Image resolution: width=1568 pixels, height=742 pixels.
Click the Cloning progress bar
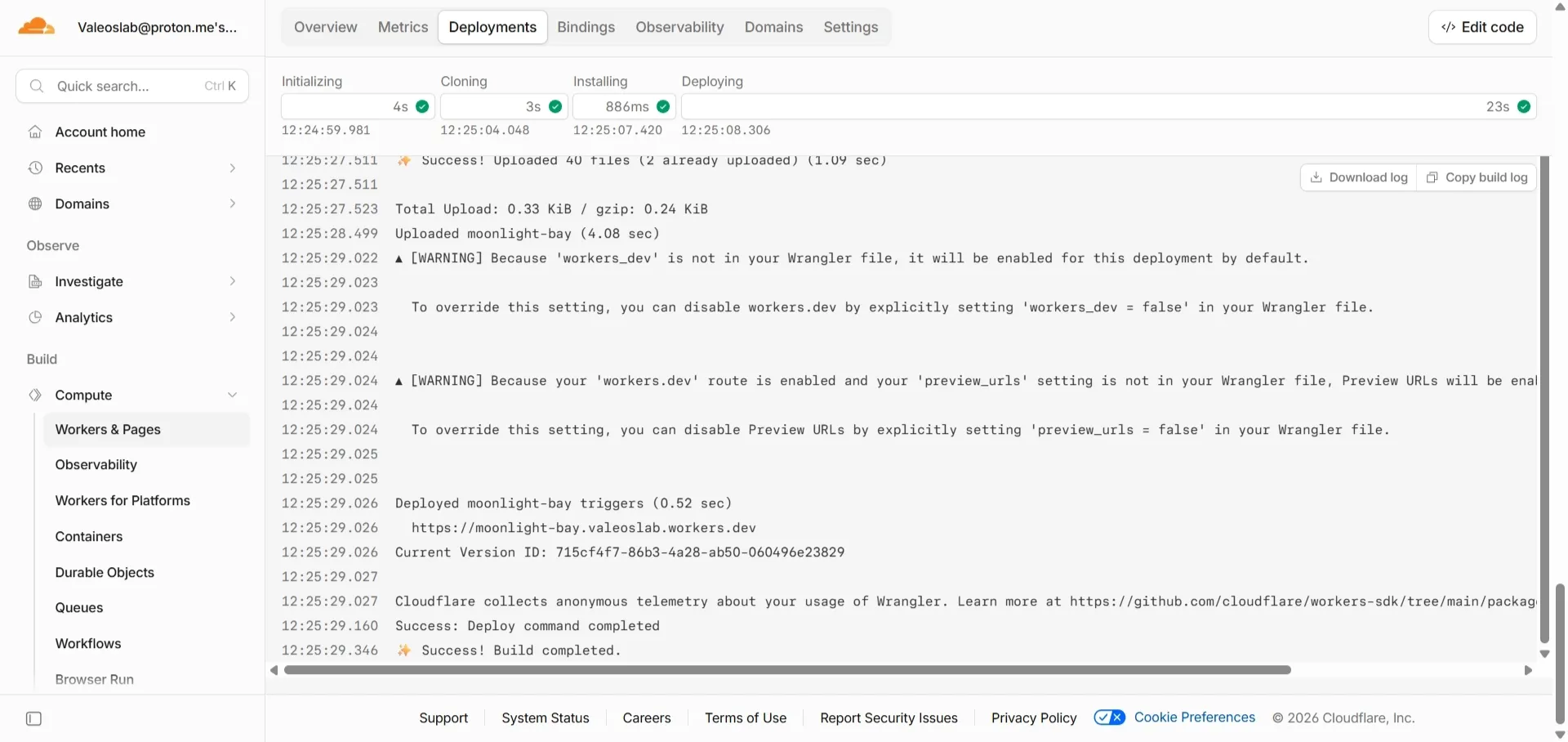point(504,106)
